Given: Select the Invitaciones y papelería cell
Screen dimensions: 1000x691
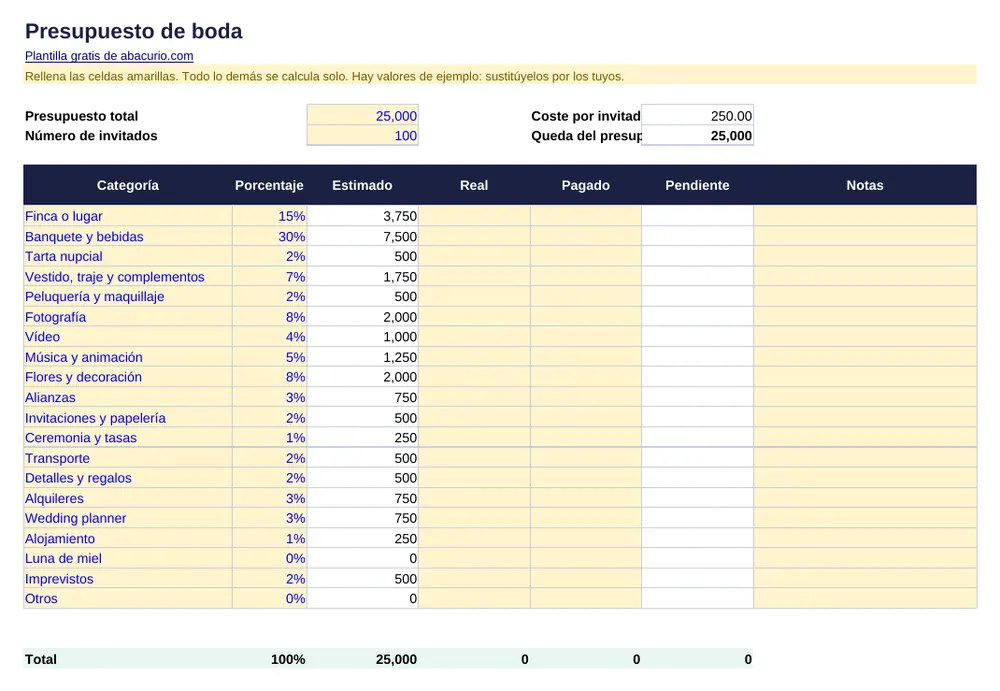Looking at the screenshot, I should [128, 417].
